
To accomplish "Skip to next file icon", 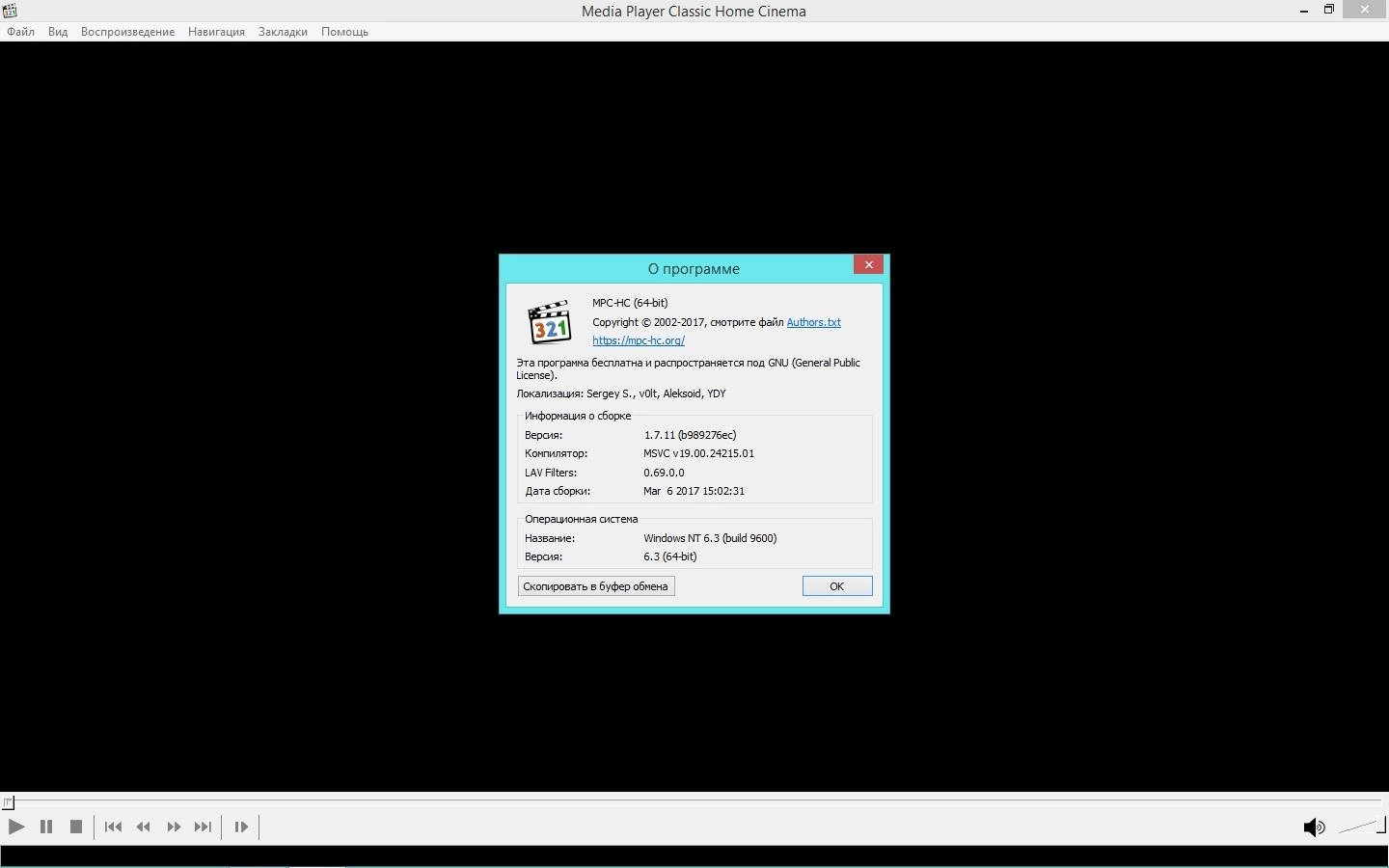I will (203, 827).
